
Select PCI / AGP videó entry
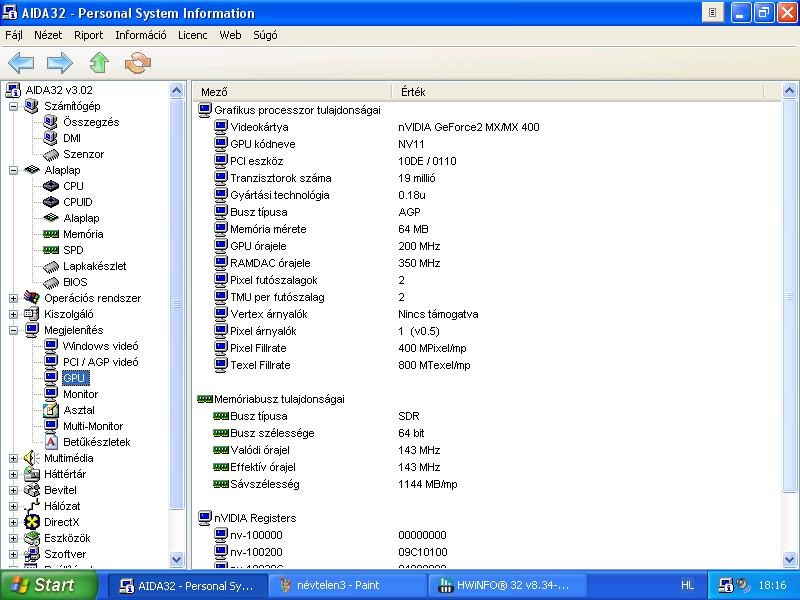[101, 362]
